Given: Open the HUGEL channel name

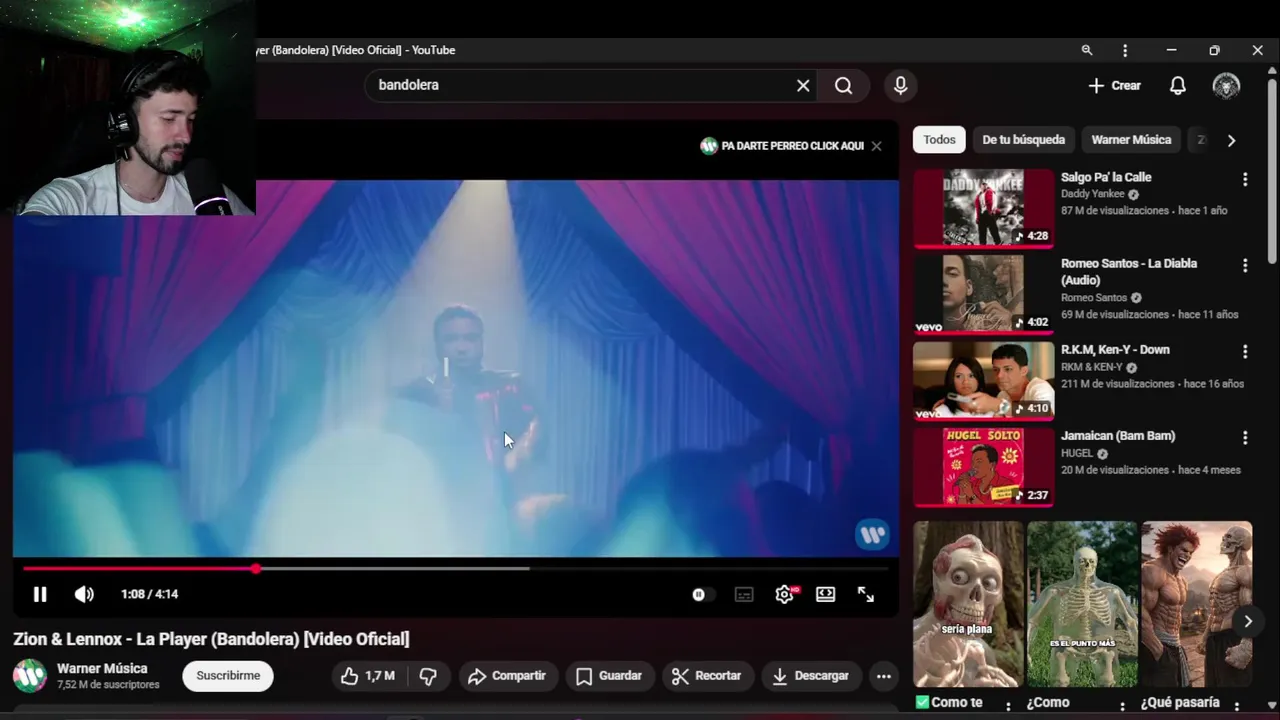Looking at the screenshot, I should tap(1077, 453).
